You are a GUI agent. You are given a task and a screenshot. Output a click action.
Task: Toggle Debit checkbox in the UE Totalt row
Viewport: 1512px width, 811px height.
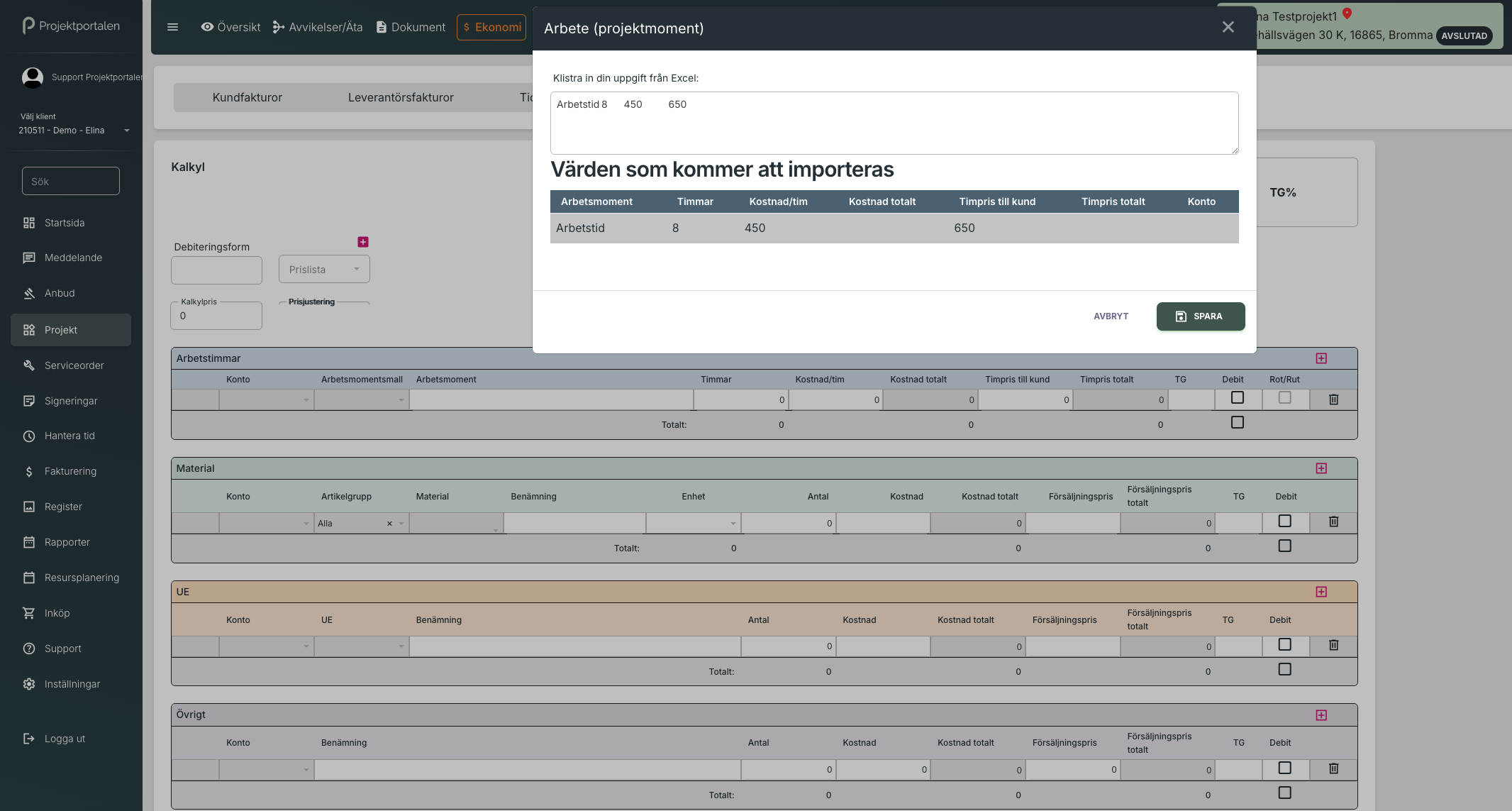coord(1284,669)
